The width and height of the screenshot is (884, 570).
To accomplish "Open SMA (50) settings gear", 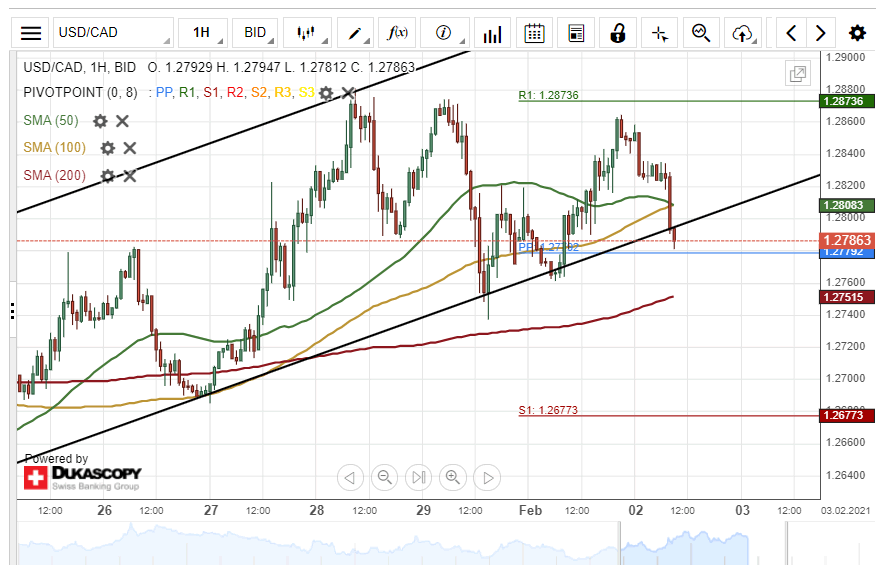I will [100, 121].
